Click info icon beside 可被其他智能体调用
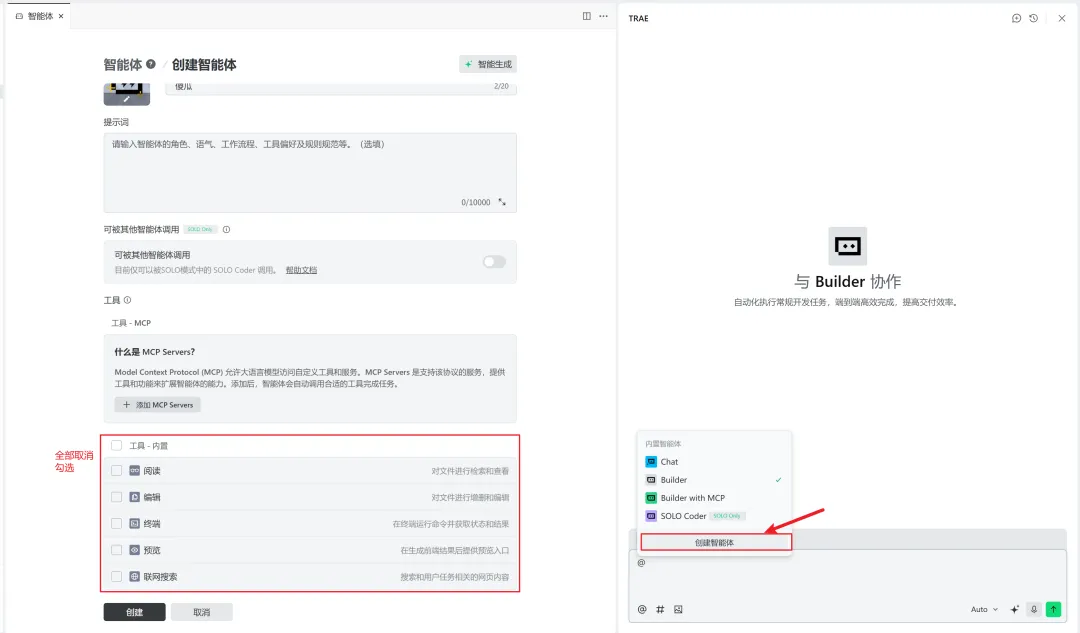Image resolution: width=1080 pixels, height=633 pixels. (x=227, y=229)
